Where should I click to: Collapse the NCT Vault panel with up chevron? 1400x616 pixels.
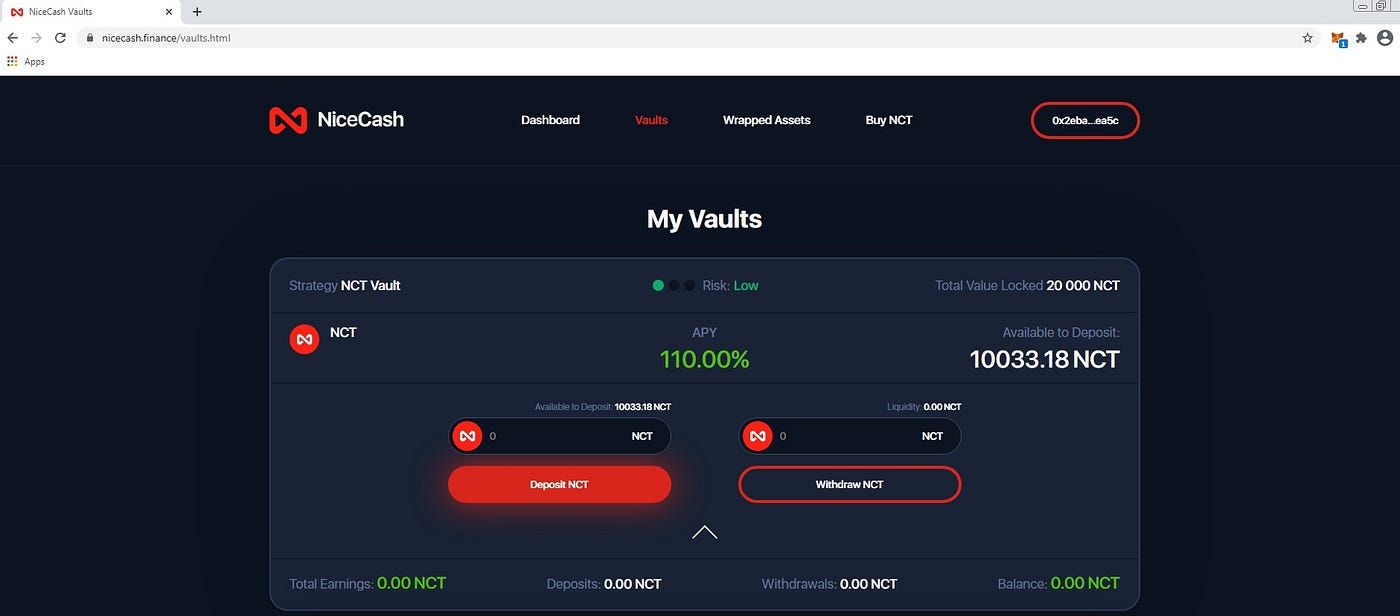(x=704, y=532)
